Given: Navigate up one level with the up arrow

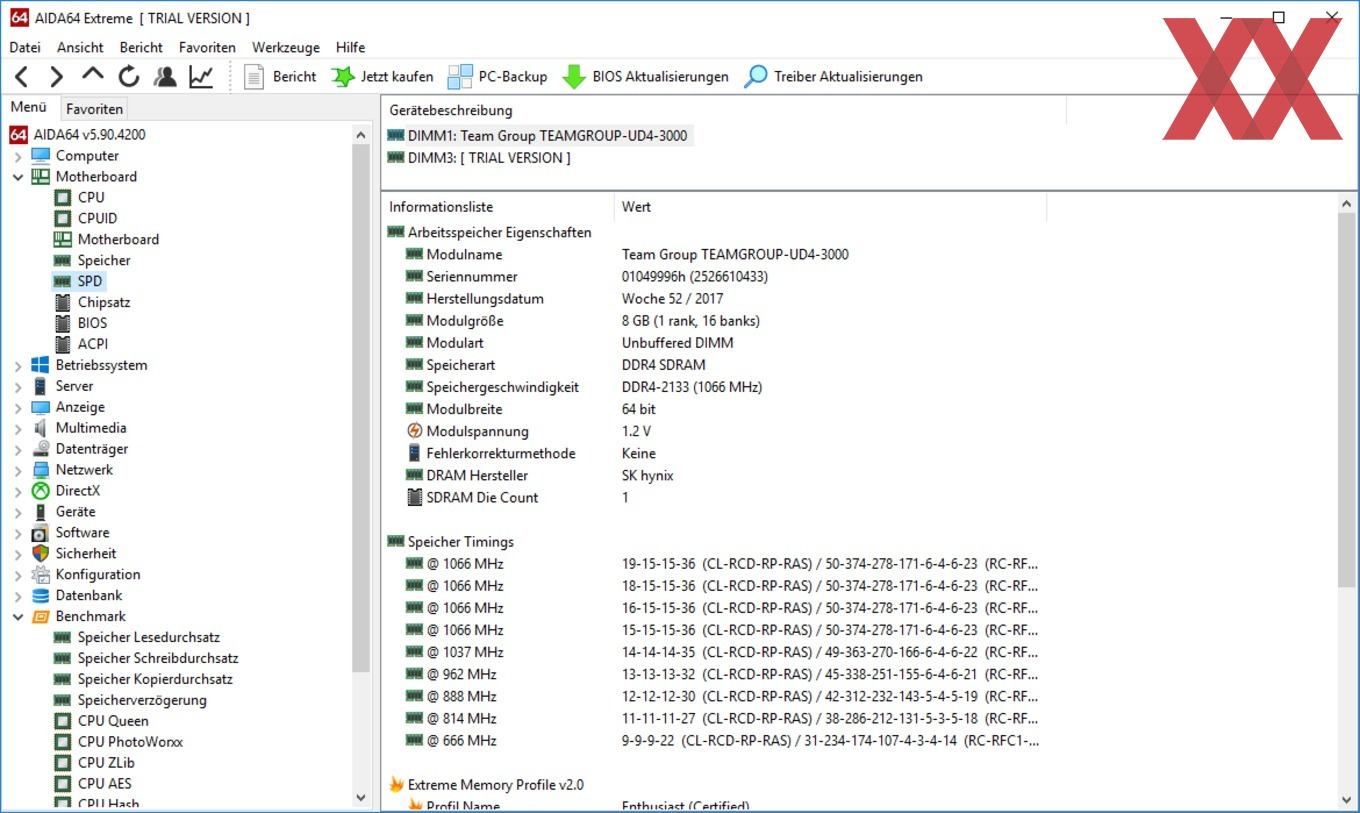Looking at the screenshot, I should coord(93,75).
